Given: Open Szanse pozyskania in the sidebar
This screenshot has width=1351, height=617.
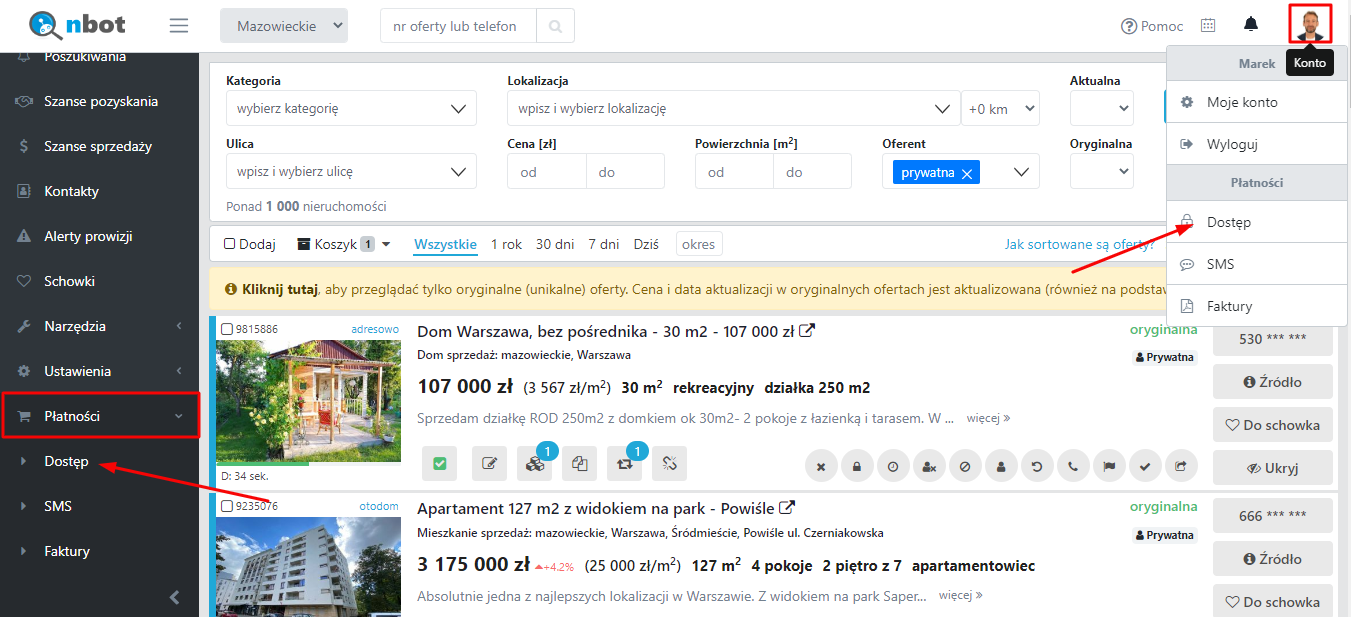Looking at the screenshot, I should point(100,101).
